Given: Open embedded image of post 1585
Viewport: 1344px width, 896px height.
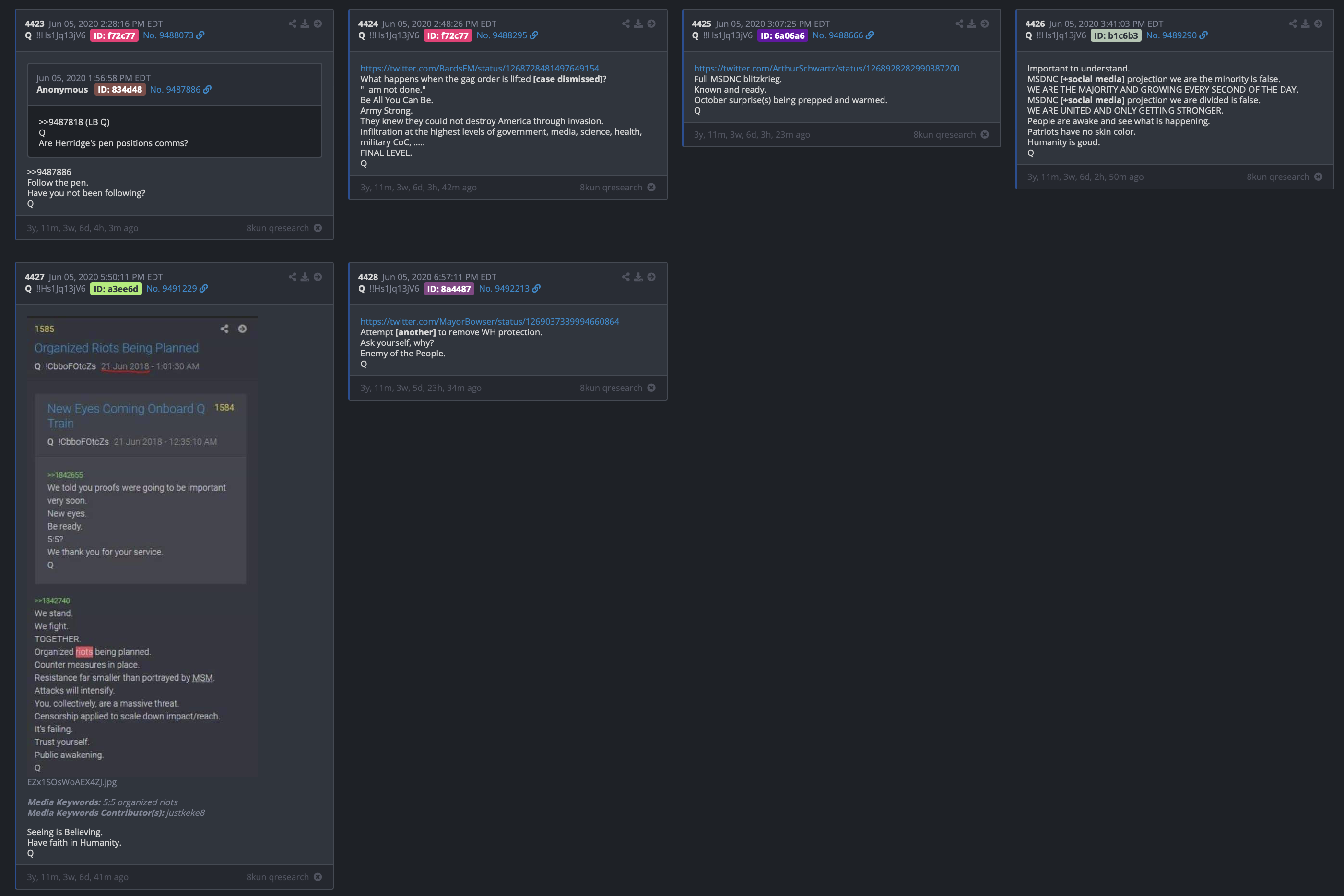Looking at the screenshot, I should coord(142,546).
